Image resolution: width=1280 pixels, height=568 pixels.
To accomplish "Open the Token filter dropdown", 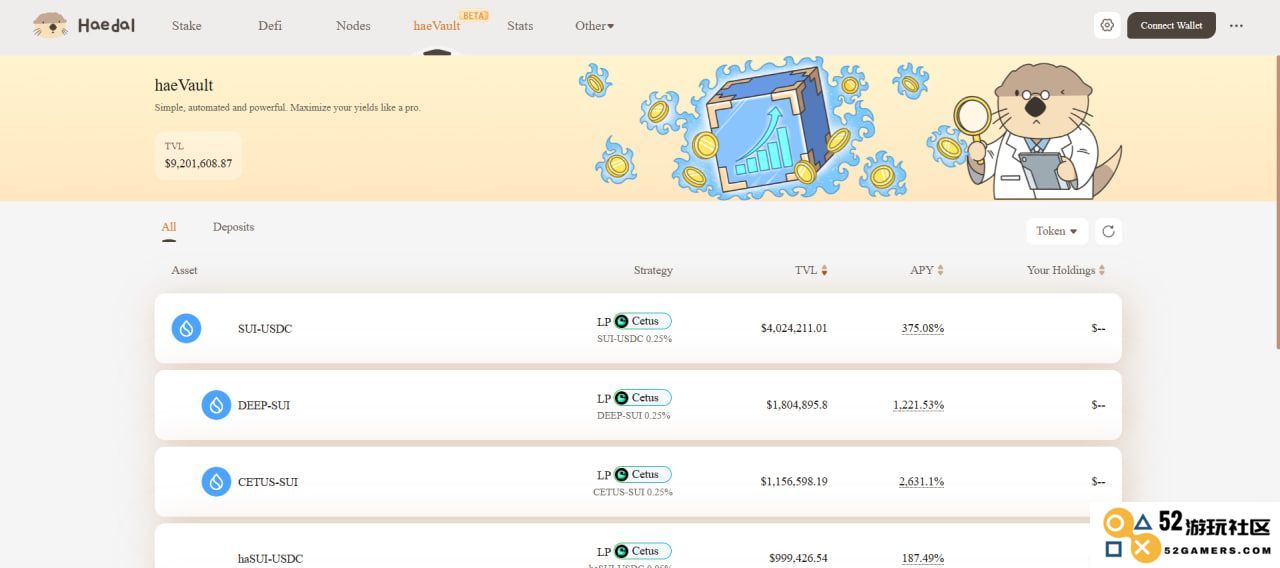I will [x=1057, y=231].
